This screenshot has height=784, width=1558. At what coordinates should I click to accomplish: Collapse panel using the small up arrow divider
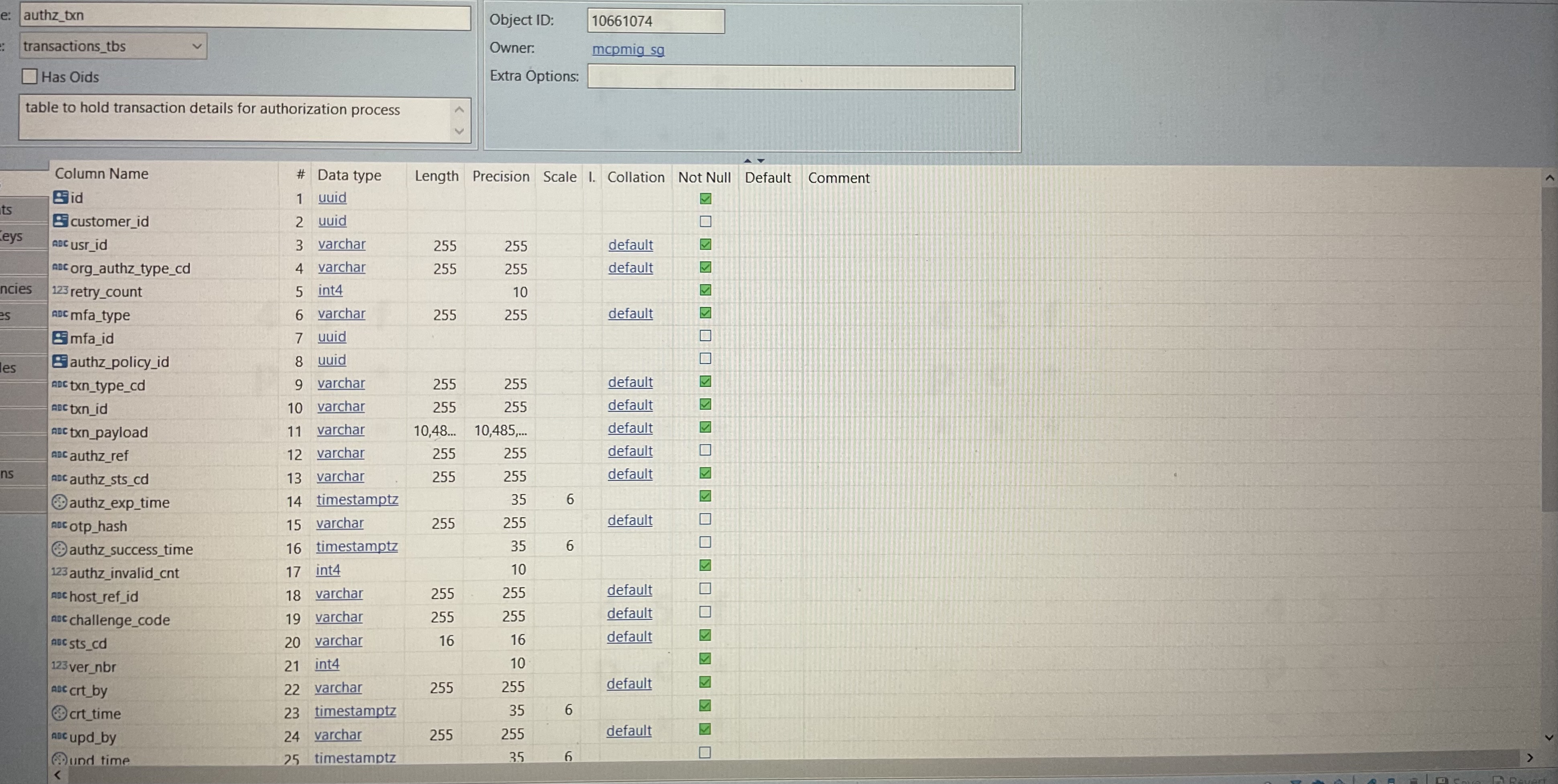point(747,161)
